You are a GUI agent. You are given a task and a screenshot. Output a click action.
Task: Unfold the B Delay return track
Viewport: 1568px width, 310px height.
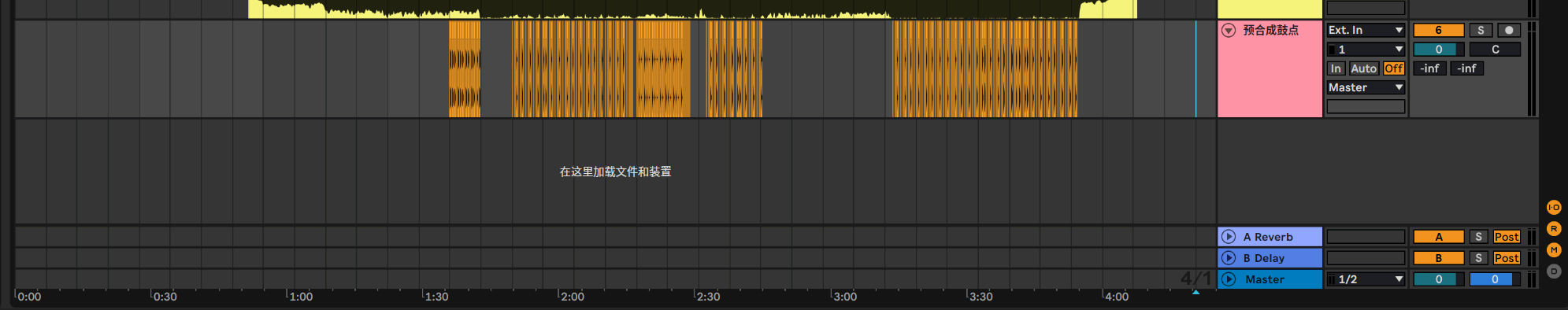pyautogui.click(x=1229, y=258)
